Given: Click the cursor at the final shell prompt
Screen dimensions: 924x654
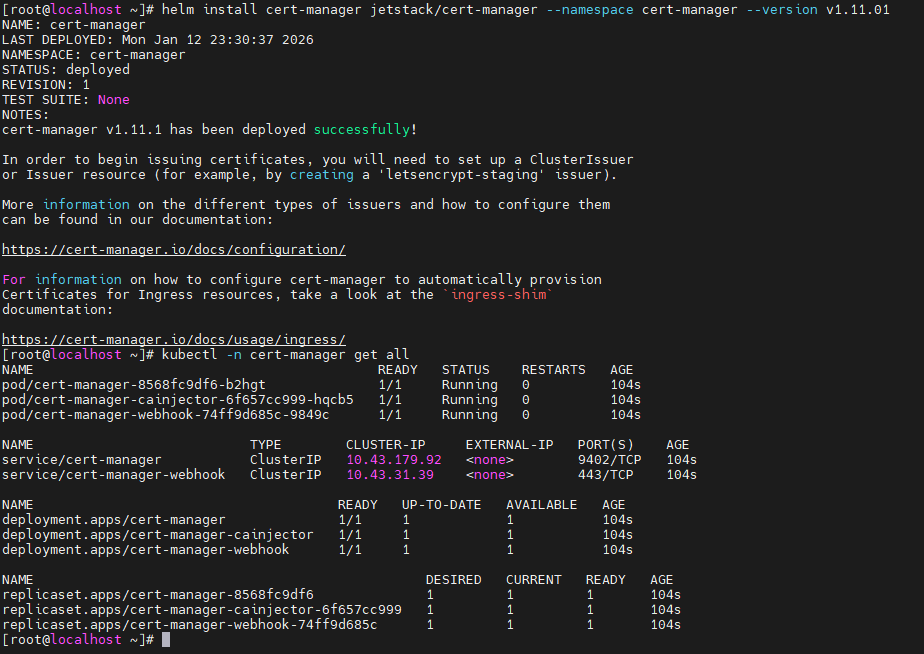Looking at the screenshot, I should (x=166, y=639).
